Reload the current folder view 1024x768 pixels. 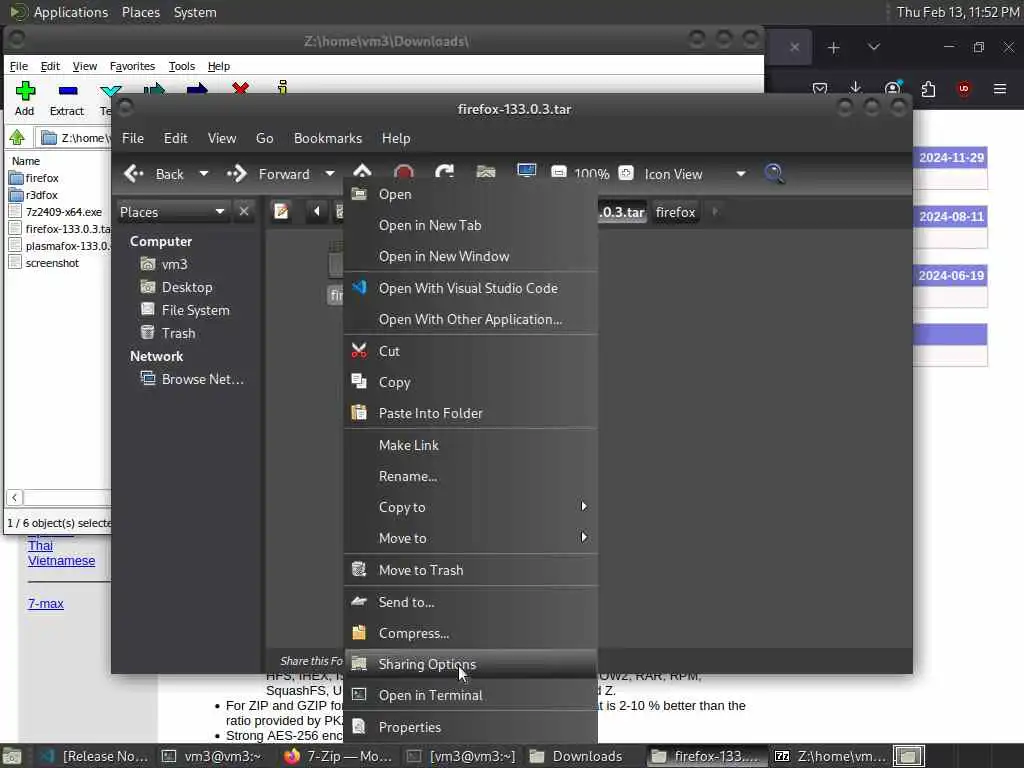point(445,173)
